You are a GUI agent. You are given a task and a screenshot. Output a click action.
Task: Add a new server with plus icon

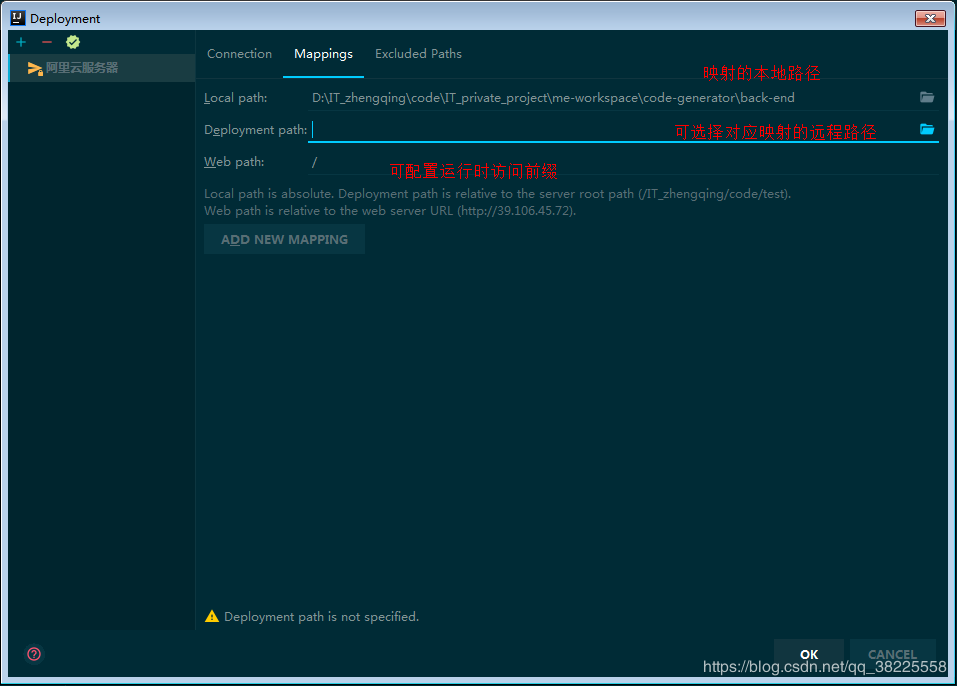click(21, 42)
